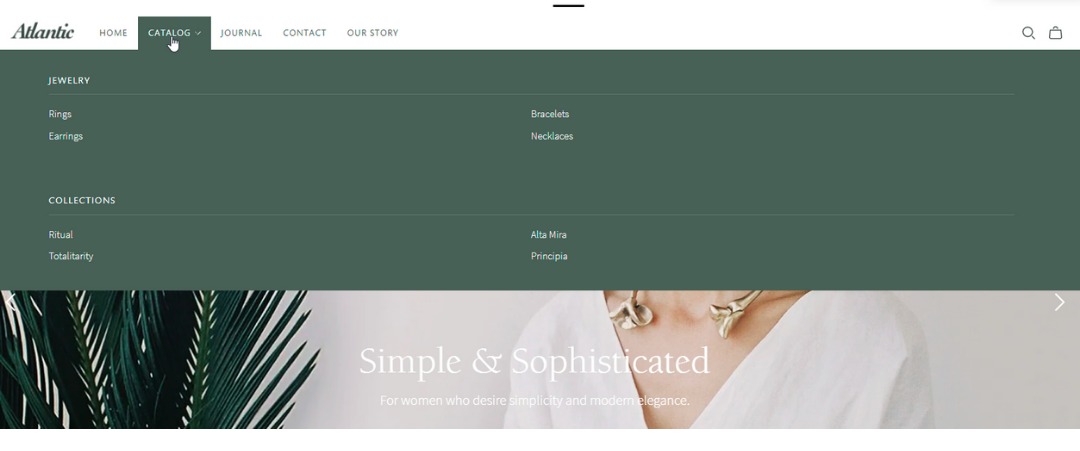The image size is (1080, 451).
Task: View the Principia collection
Action: pyautogui.click(x=549, y=256)
